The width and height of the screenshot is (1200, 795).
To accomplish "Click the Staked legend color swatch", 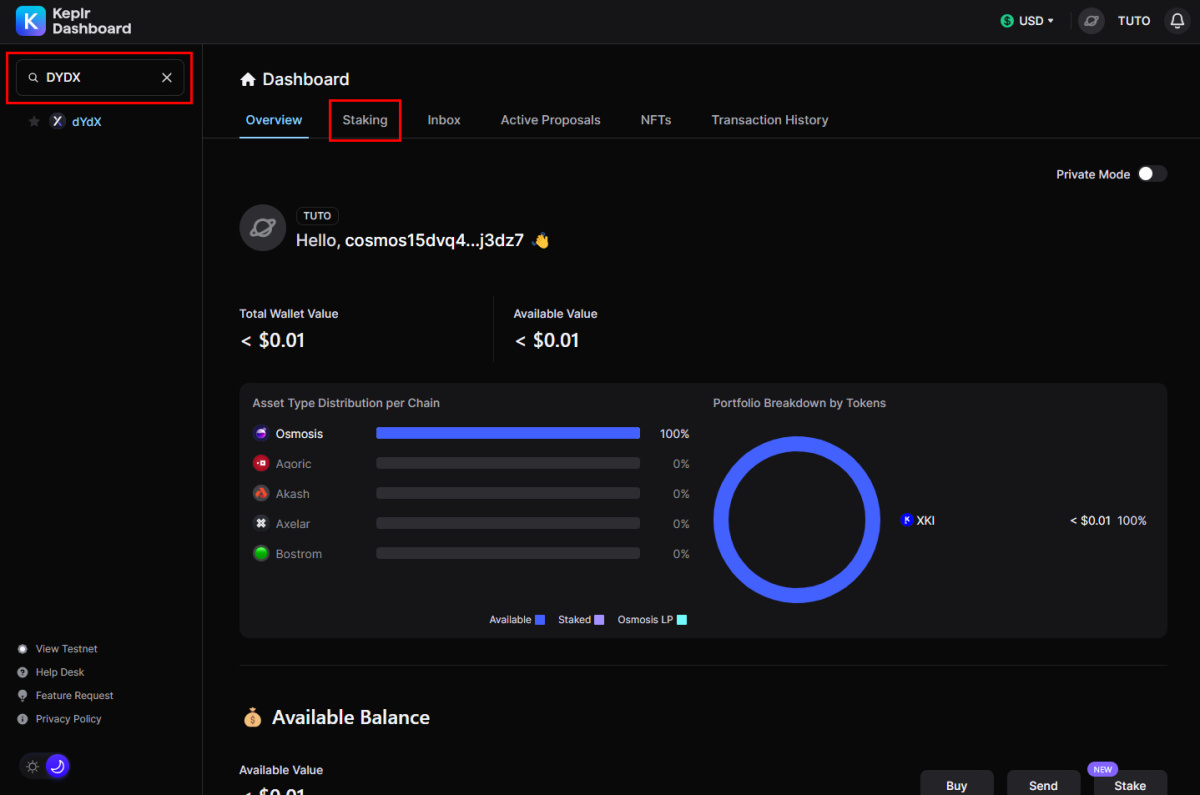I will coord(599,620).
